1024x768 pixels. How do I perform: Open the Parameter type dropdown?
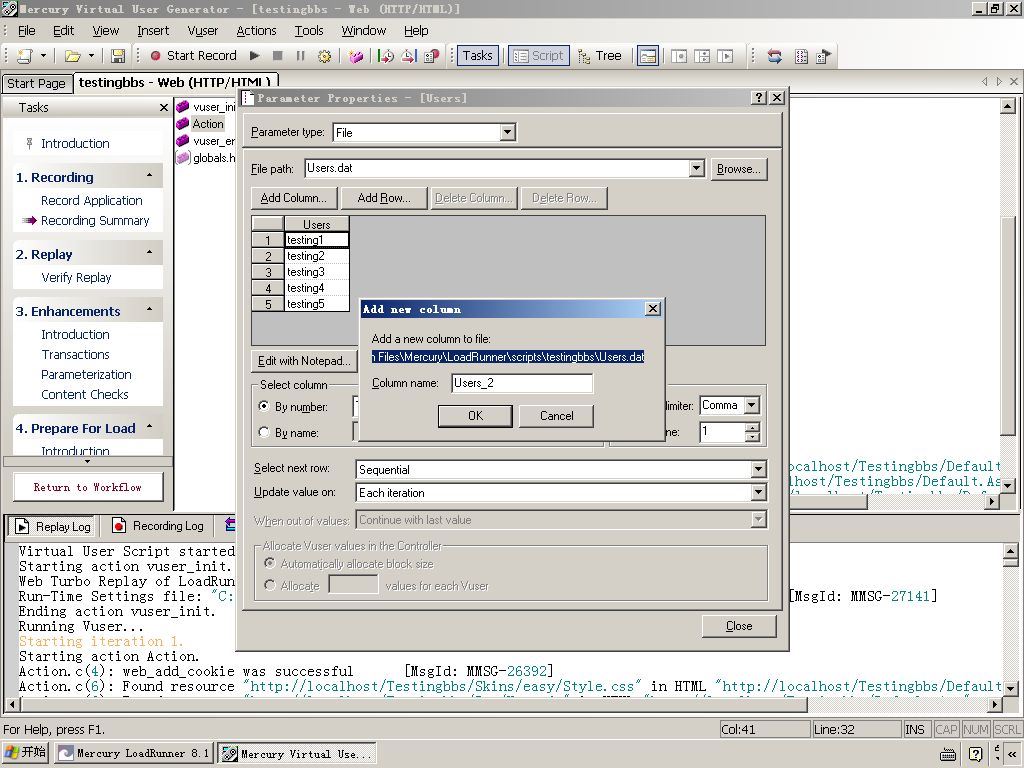click(507, 133)
